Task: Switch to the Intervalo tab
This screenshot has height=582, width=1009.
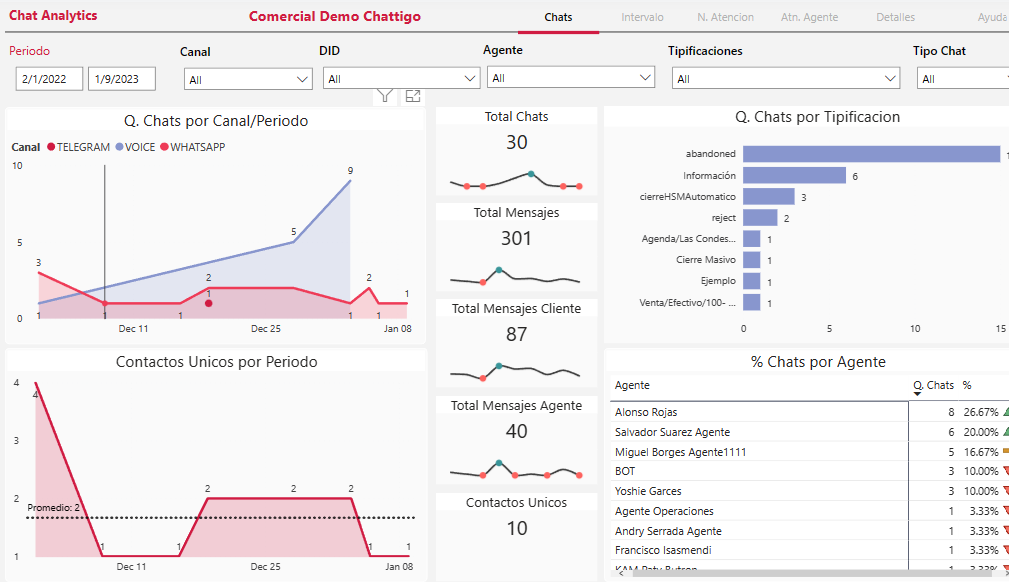Action: coord(642,17)
